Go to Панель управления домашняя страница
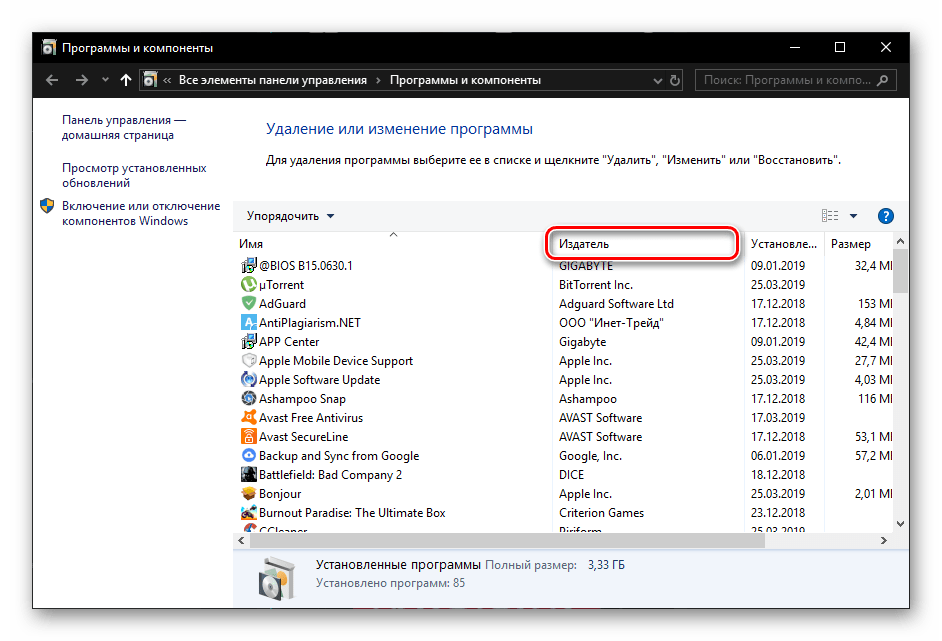 (x=123, y=127)
